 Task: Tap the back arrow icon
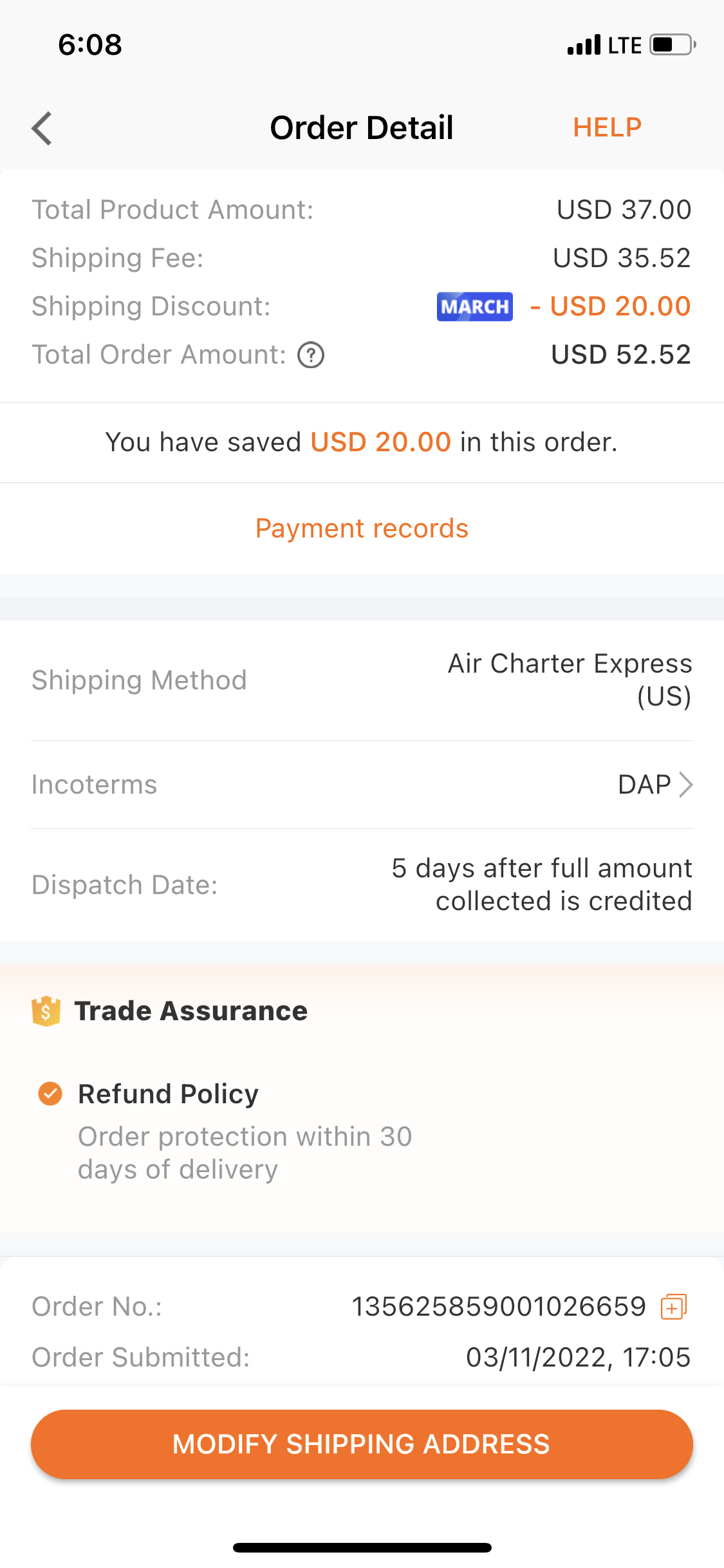[42, 128]
